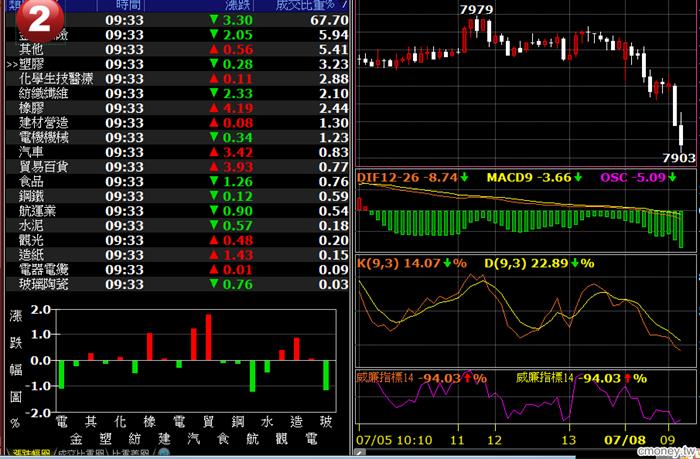Click the 13 hour marker on the time axis

[x=568, y=440]
